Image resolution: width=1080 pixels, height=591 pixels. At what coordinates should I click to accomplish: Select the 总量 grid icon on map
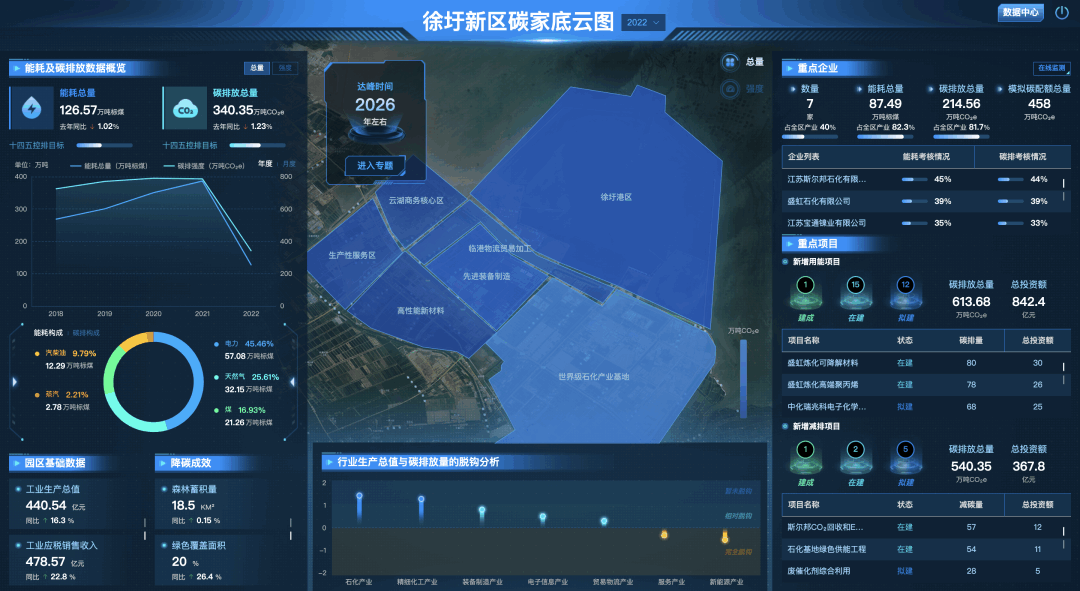tap(731, 62)
